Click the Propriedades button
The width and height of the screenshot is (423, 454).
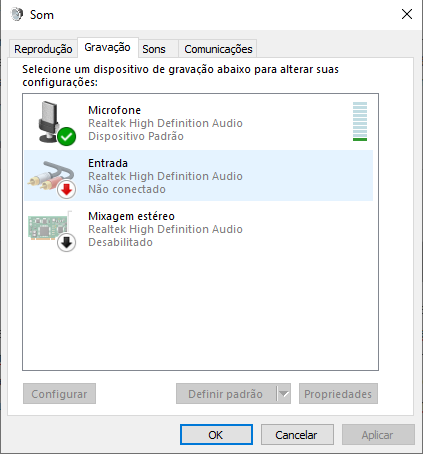(x=338, y=394)
